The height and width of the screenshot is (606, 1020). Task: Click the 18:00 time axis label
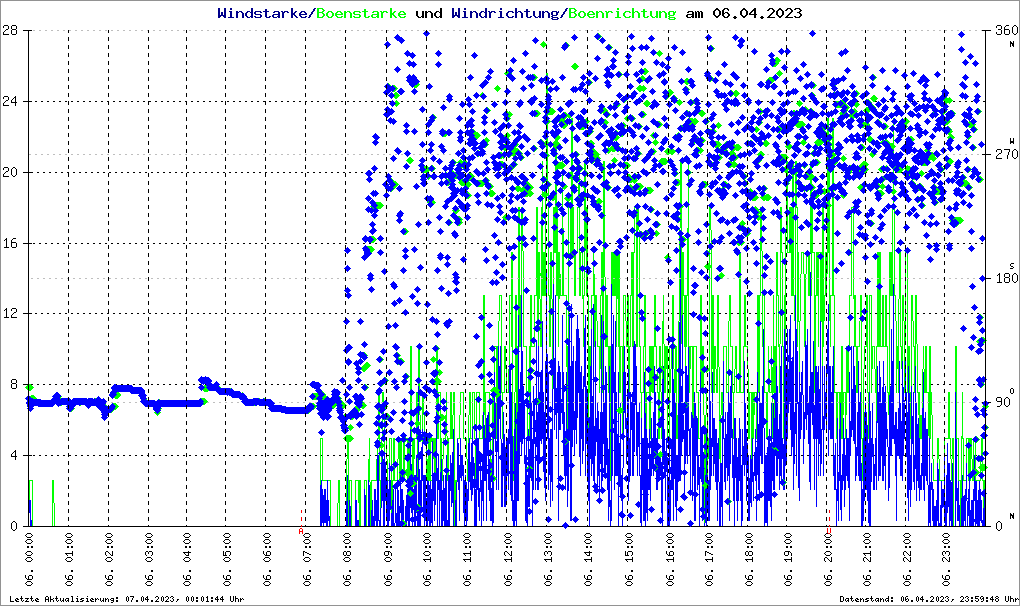pyautogui.click(x=748, y=558)
